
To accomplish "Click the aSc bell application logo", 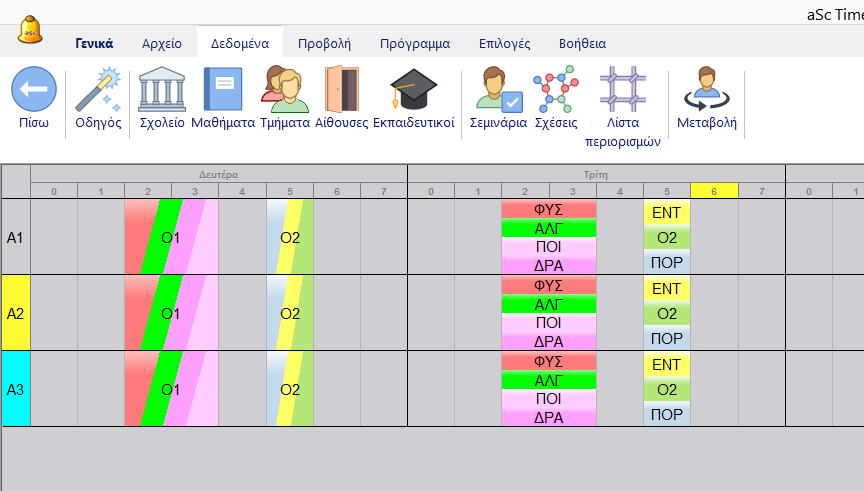I will pos(32,29).
